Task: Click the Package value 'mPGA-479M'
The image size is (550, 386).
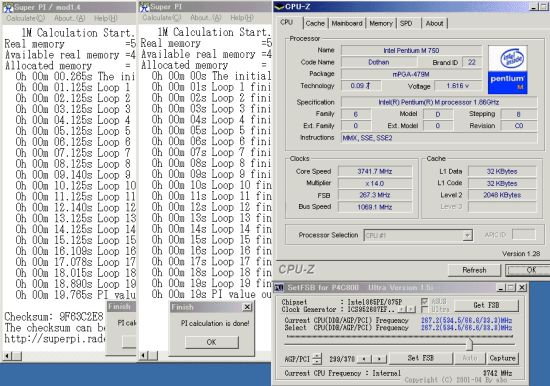Action: click(411, 74)
